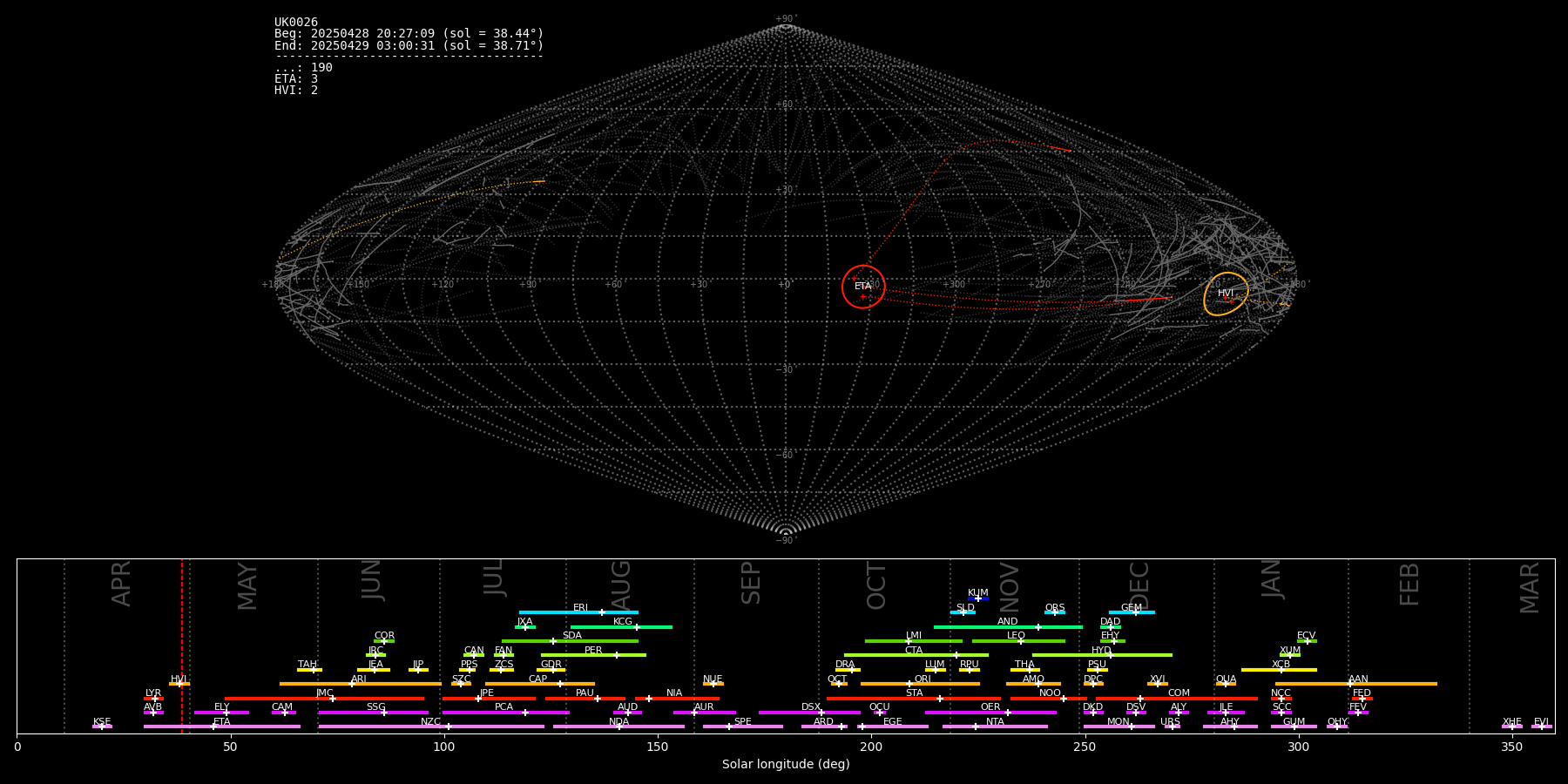
Task: Click the COM shower bar label
Action: pos(1179,693)
